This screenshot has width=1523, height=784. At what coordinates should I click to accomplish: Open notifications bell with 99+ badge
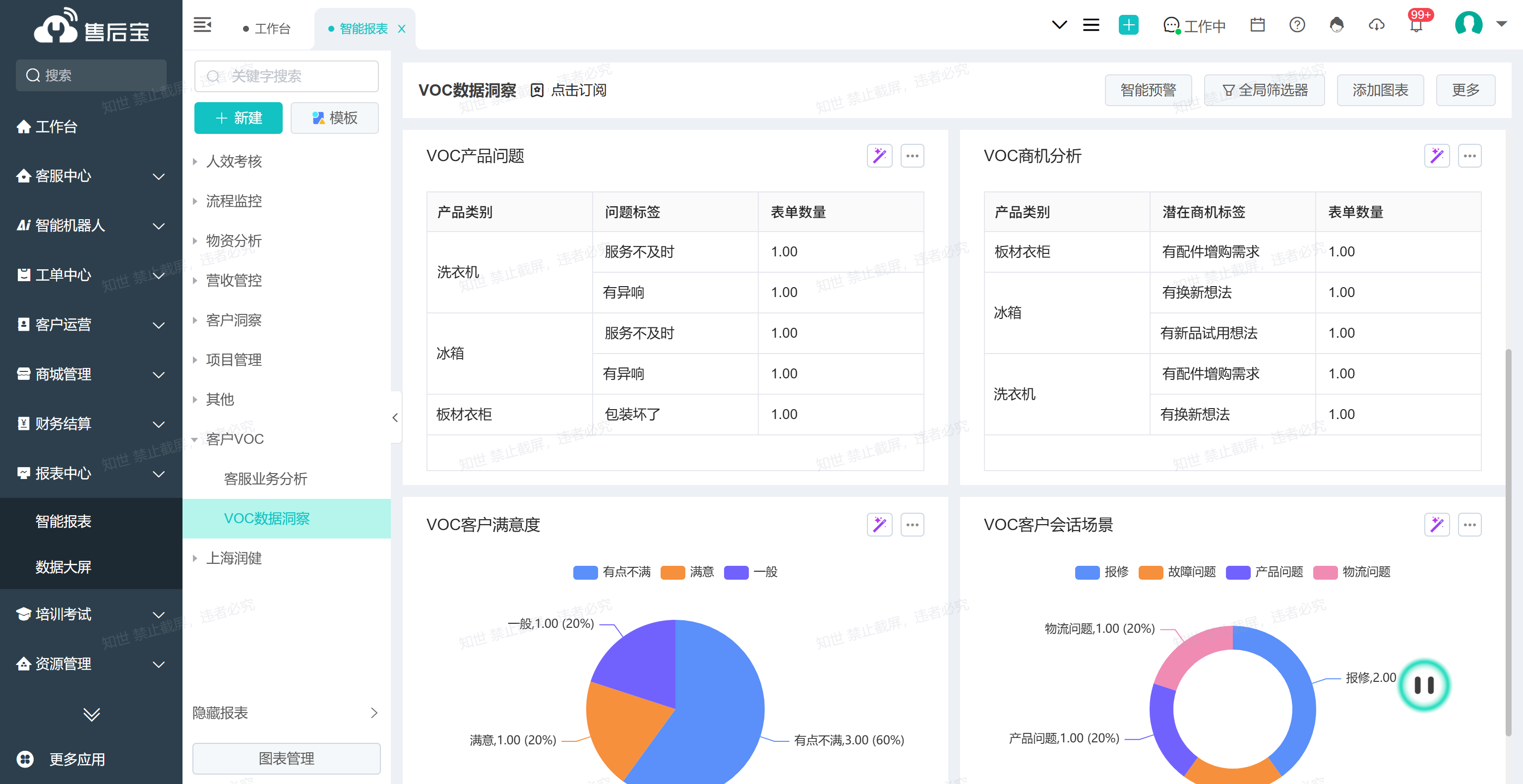point(1416,24)
